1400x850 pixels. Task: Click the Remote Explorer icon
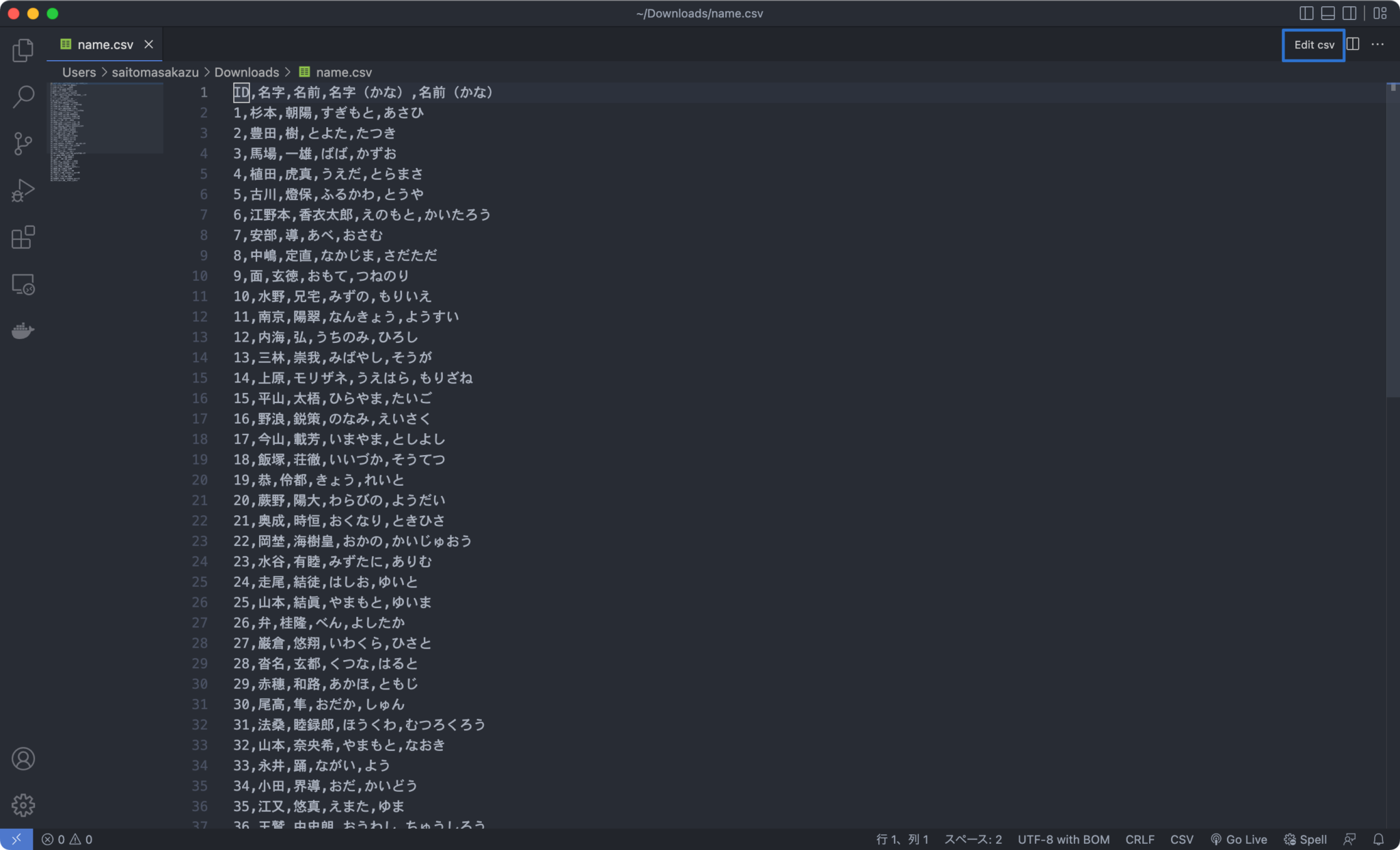(23, 284)
